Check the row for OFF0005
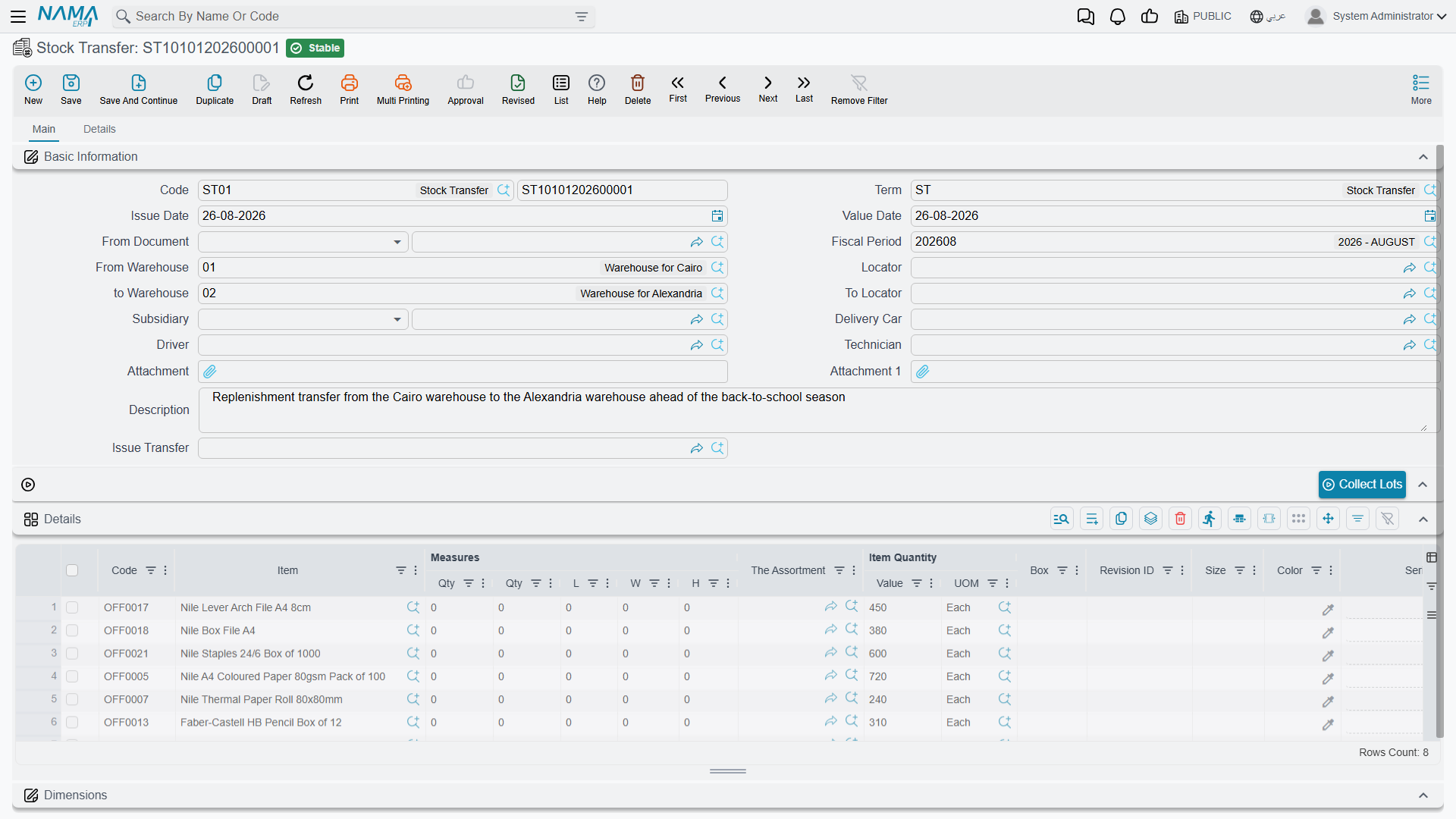 click(72, 676)
